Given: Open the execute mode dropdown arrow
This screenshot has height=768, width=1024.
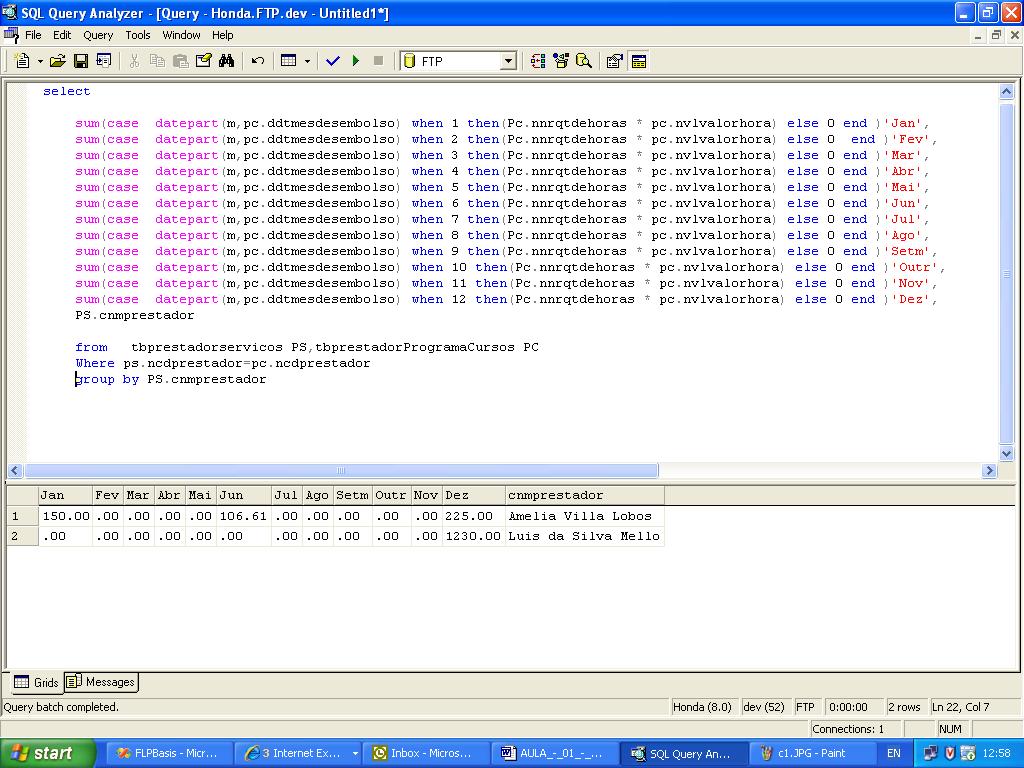Looking at the screenshot, I should coord(307,61).
